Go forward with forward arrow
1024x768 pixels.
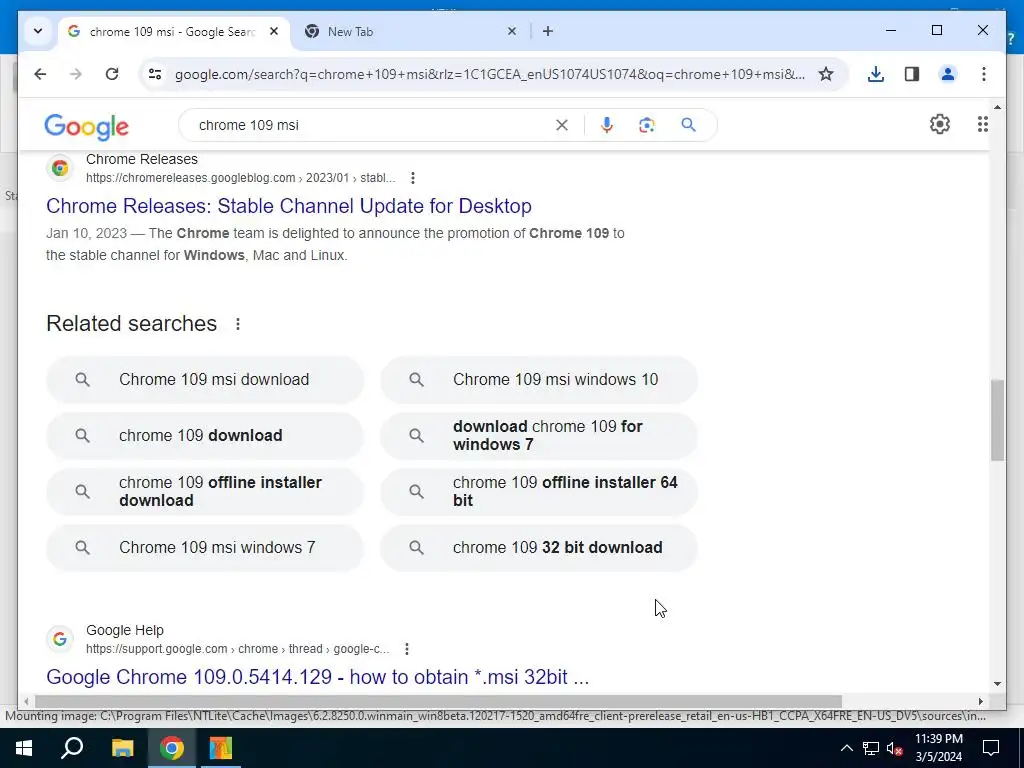(x=76, y=74)
